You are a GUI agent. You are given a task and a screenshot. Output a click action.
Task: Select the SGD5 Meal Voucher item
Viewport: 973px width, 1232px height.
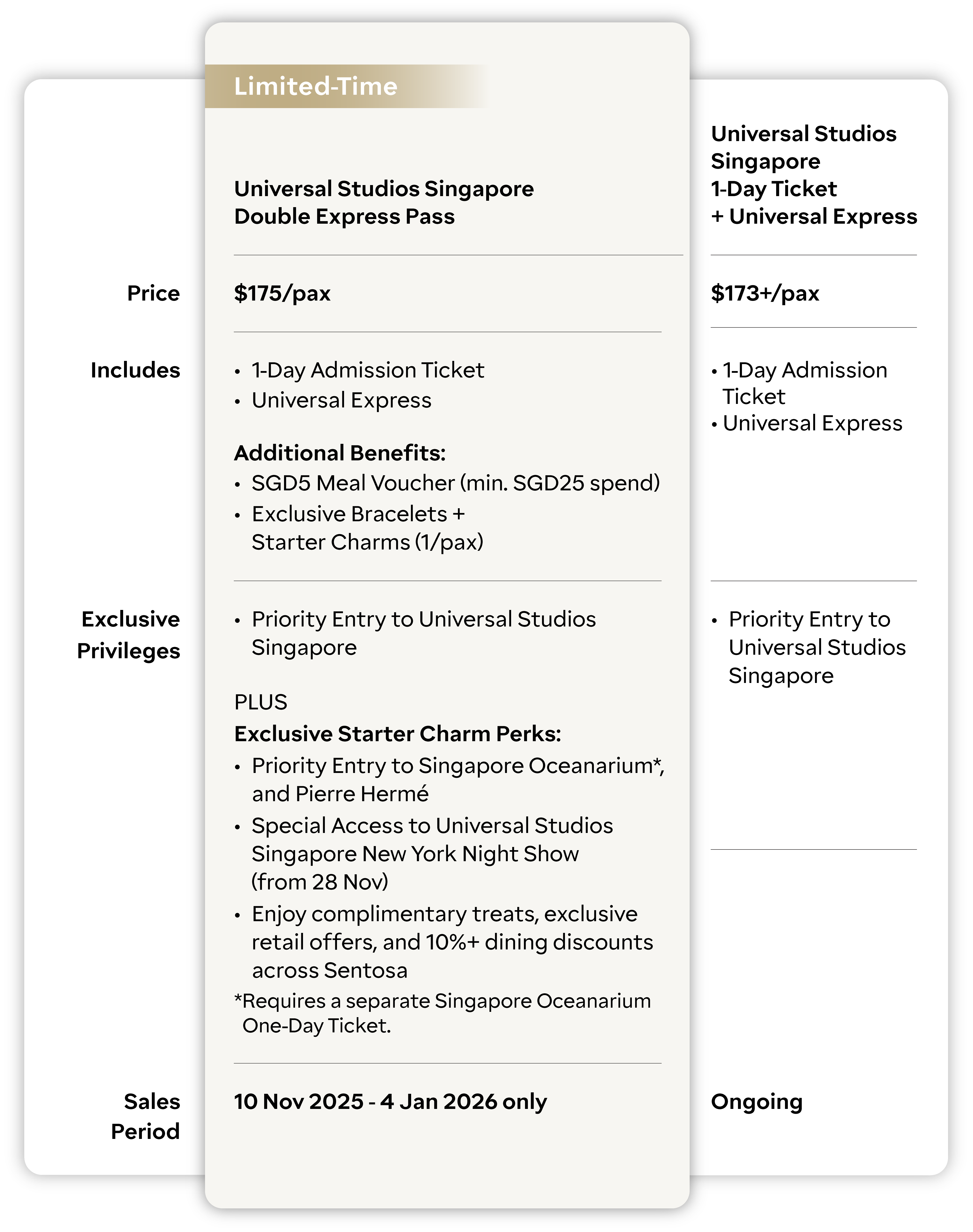point(455,483)
